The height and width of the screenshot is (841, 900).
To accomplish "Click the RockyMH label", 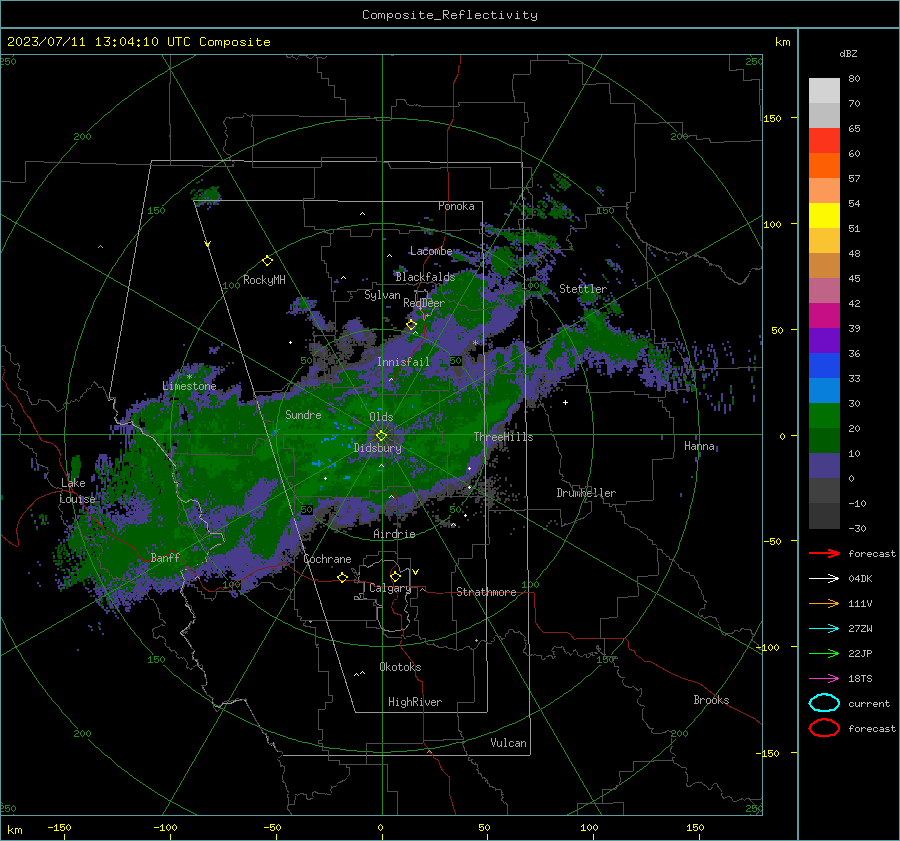I will 264,280.
